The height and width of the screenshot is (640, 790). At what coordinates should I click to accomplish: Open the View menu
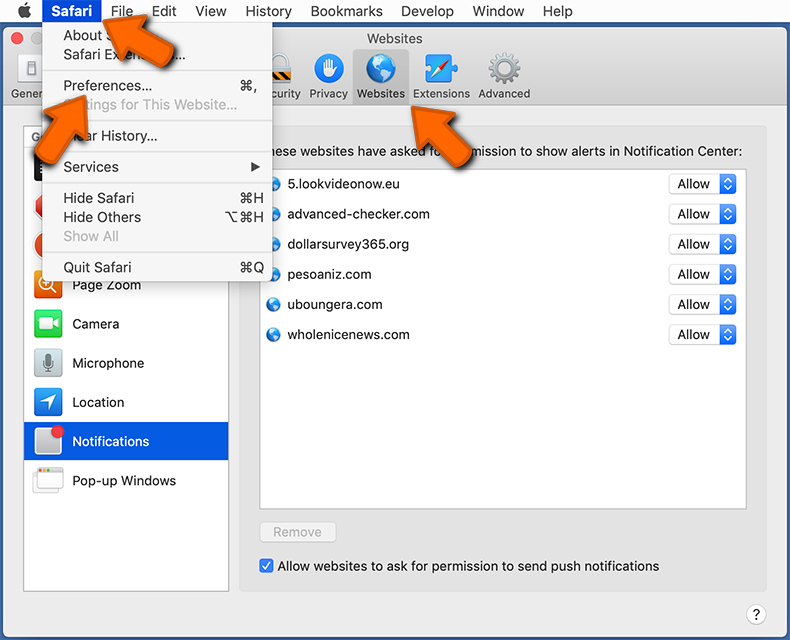point(211,11)
